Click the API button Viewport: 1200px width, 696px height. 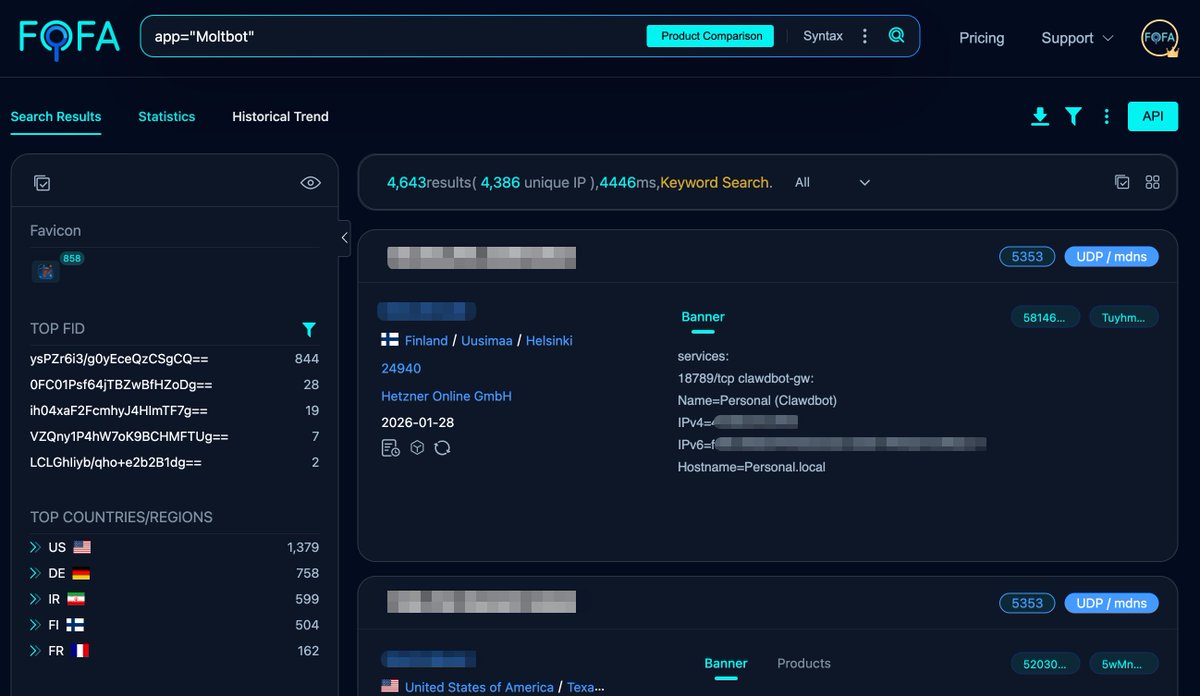click(x=1153, y=116)
